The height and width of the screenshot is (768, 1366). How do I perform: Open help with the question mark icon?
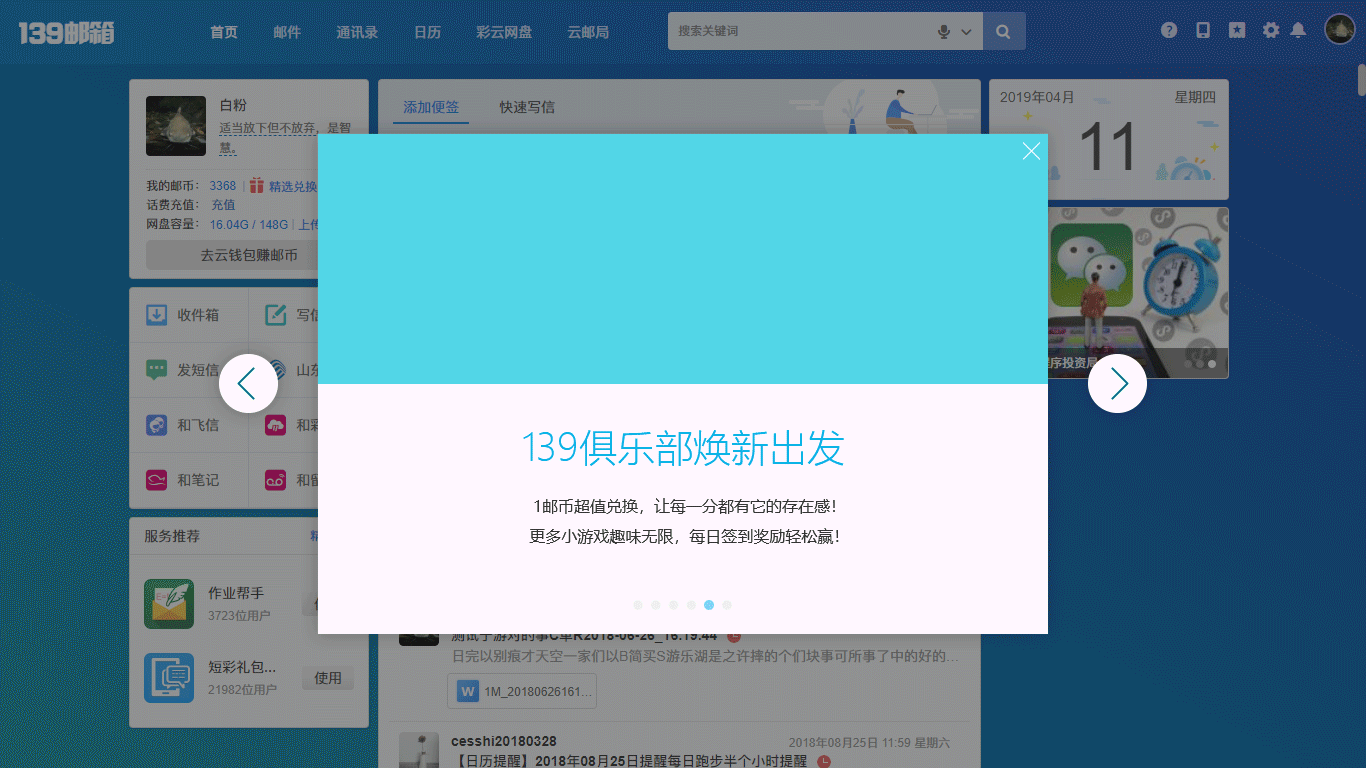pyautogui.click(x=1168, y=29)
